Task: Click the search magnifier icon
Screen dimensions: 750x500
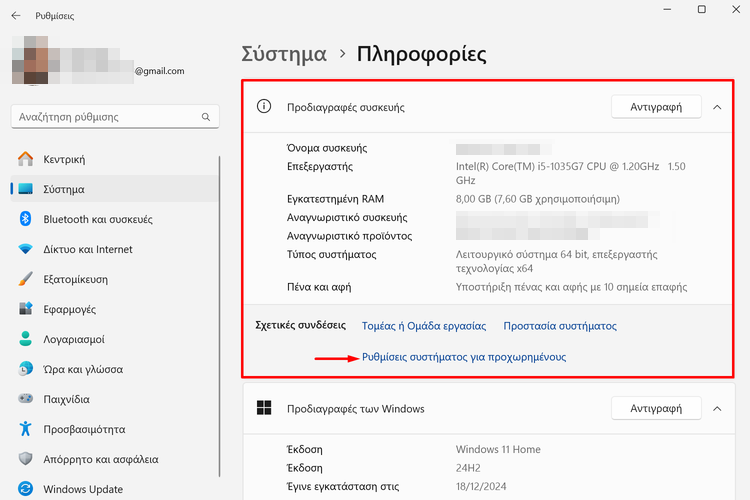Action: click(x=206, y=117)
